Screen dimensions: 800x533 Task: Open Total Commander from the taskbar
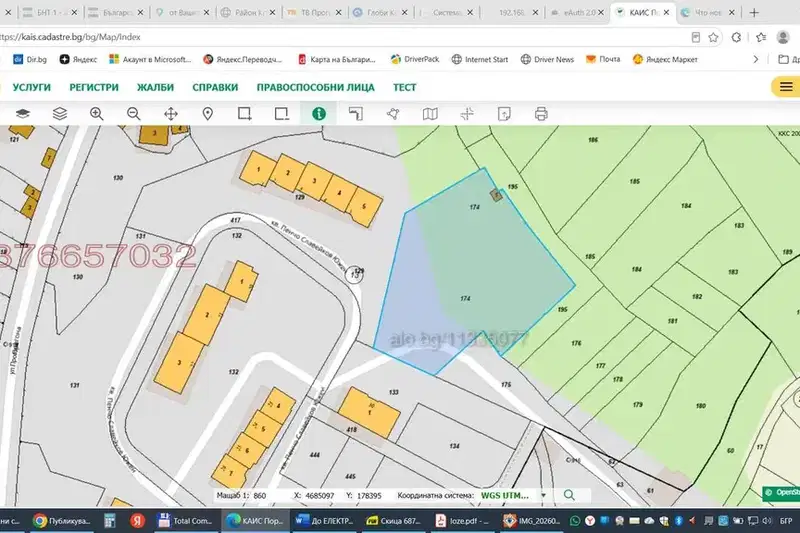186,521
